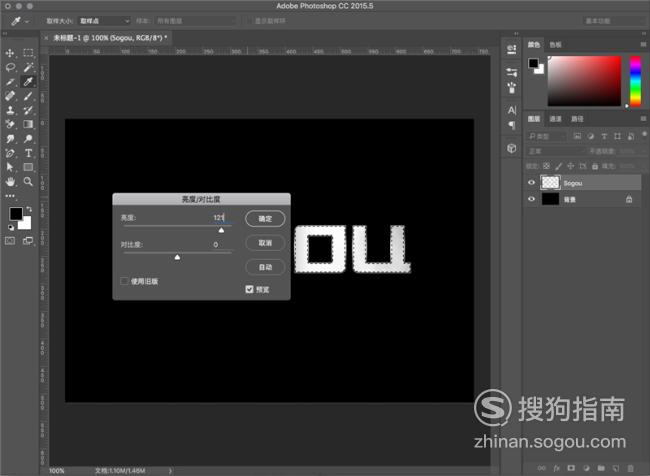650x476 pixels.
Task: Open the workspace switcher dropdown
Action: coord(614,21)
